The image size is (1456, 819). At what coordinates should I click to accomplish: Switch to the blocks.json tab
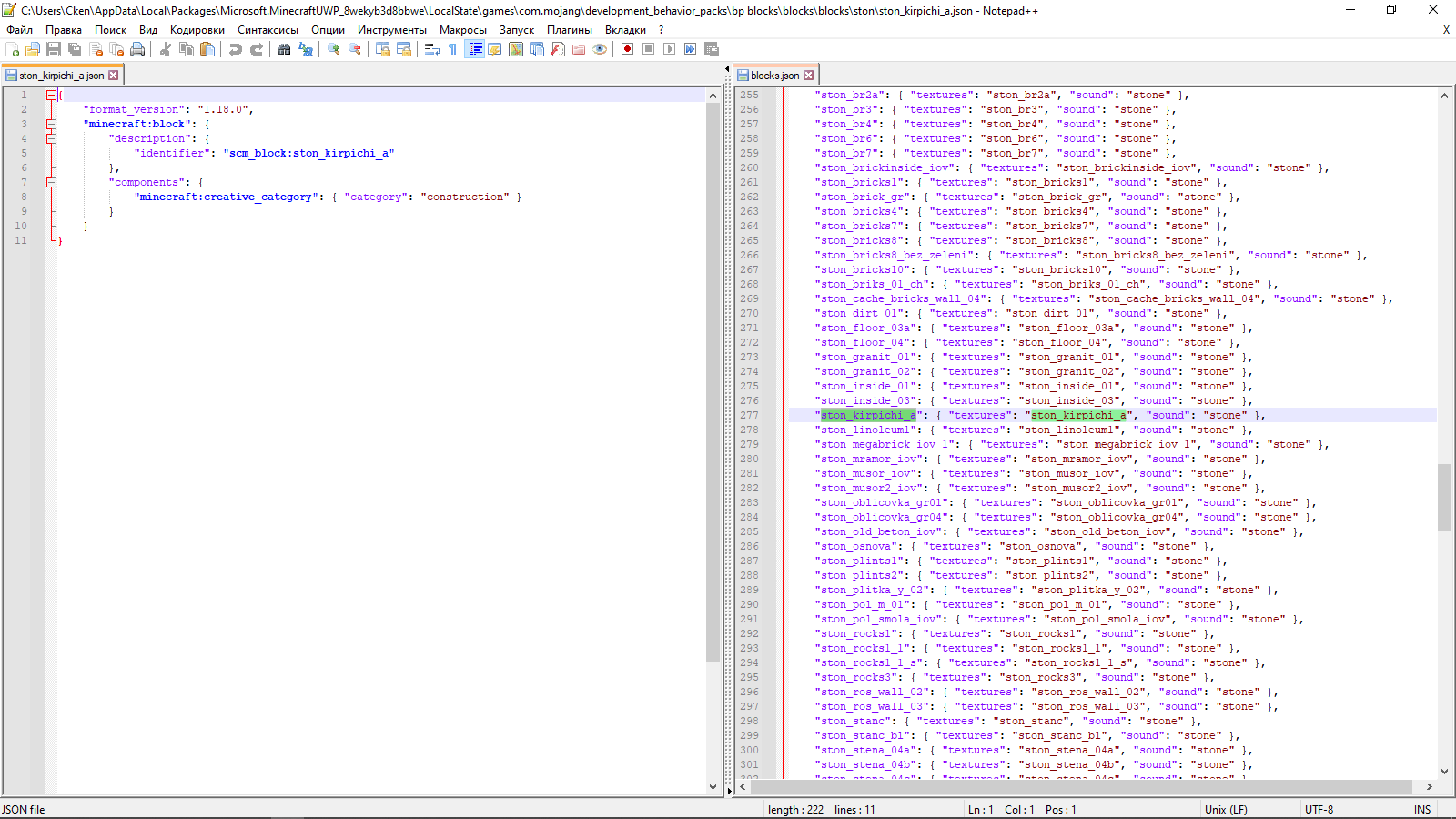click(x=774, y=76)
